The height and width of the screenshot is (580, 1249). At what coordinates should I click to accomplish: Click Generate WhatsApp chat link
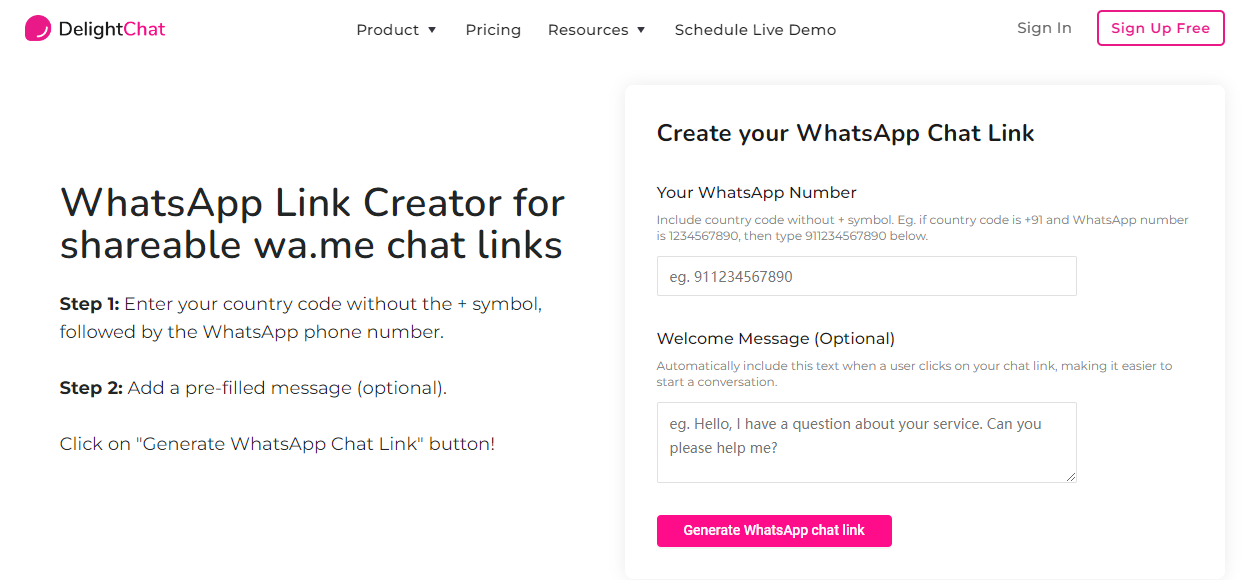774,530
